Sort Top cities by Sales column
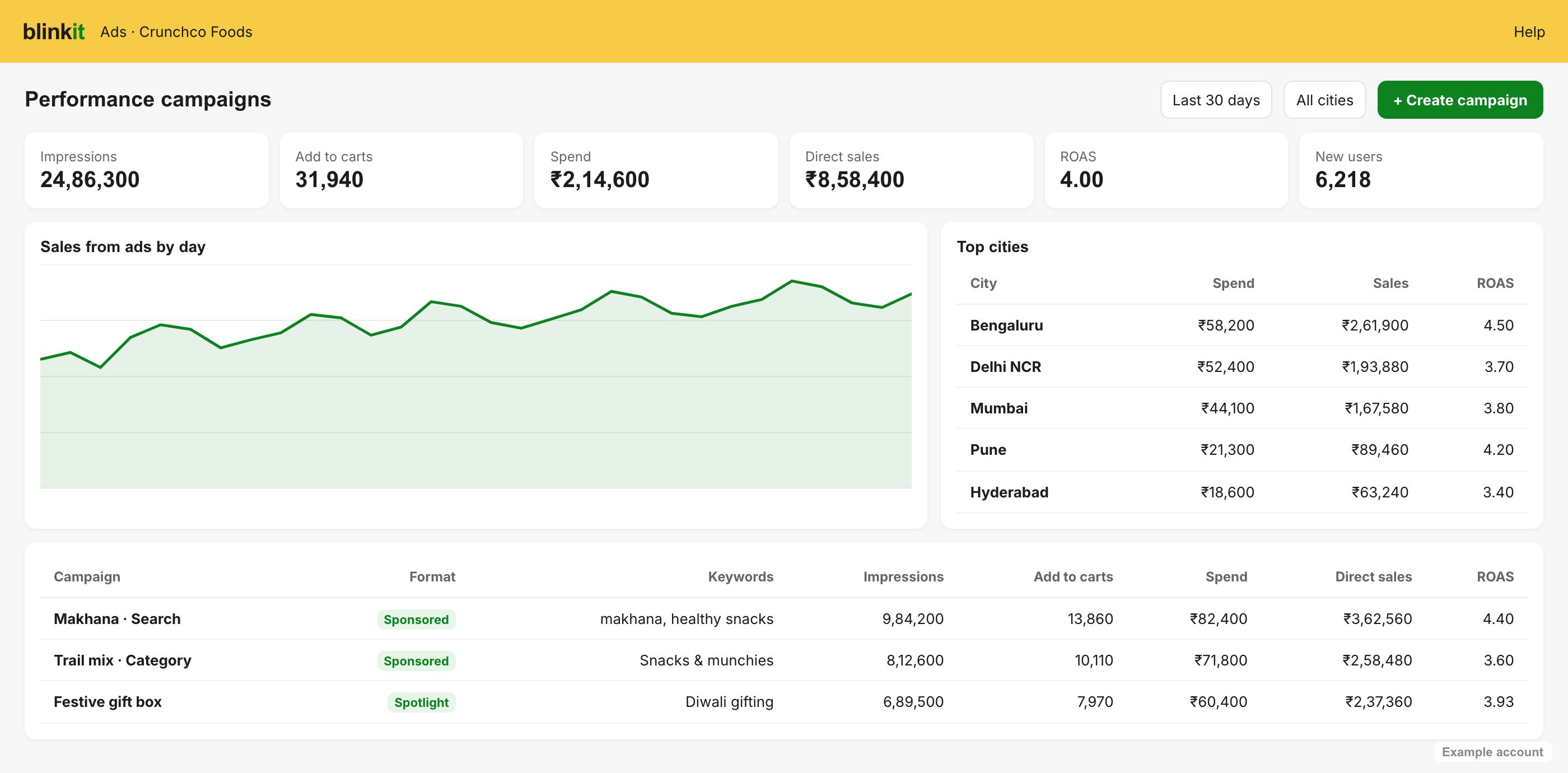The height and width of the screenshot is (773, 1568). [1390, 283]
